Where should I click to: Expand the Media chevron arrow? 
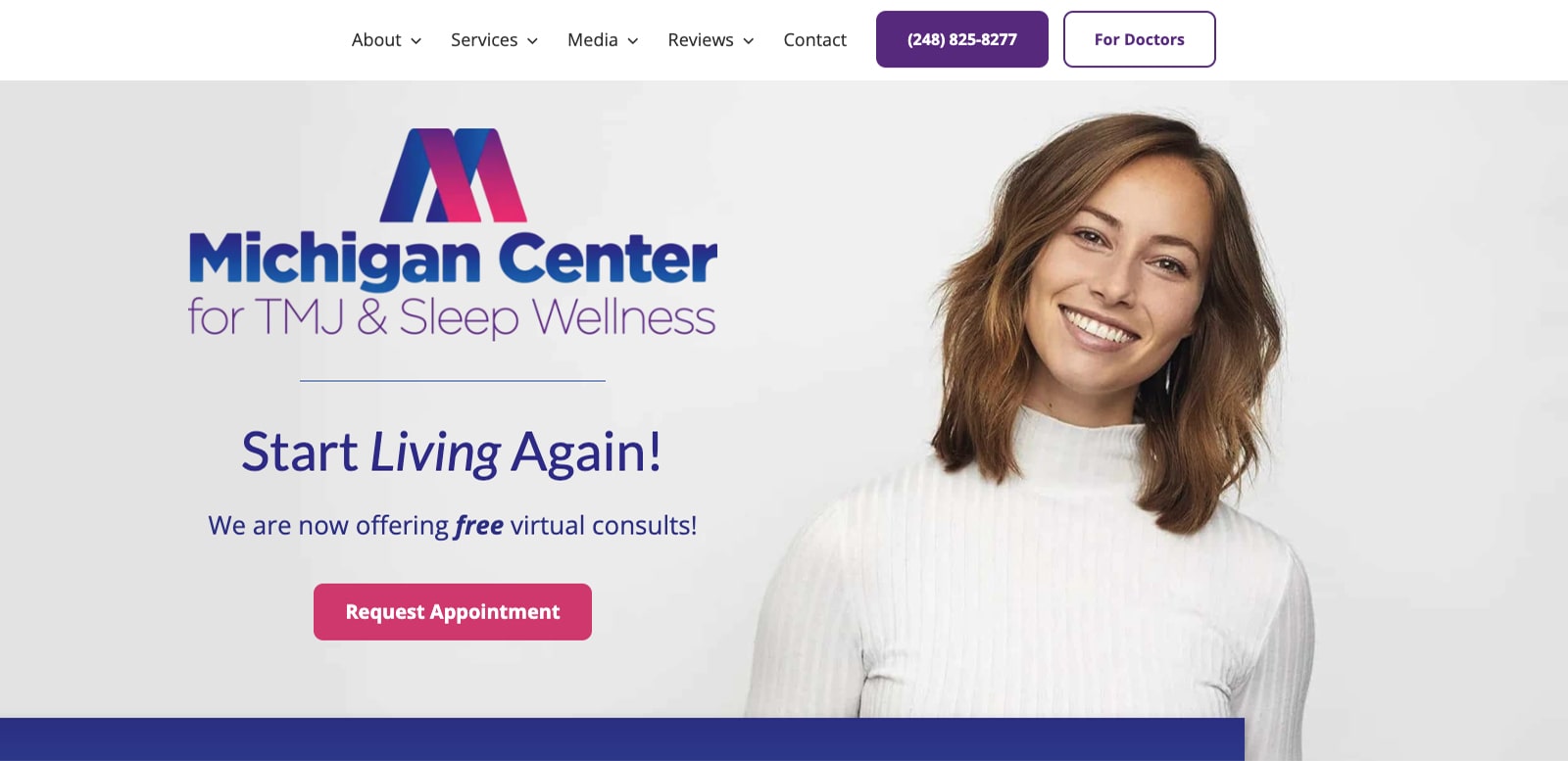[x=633, y=41]
